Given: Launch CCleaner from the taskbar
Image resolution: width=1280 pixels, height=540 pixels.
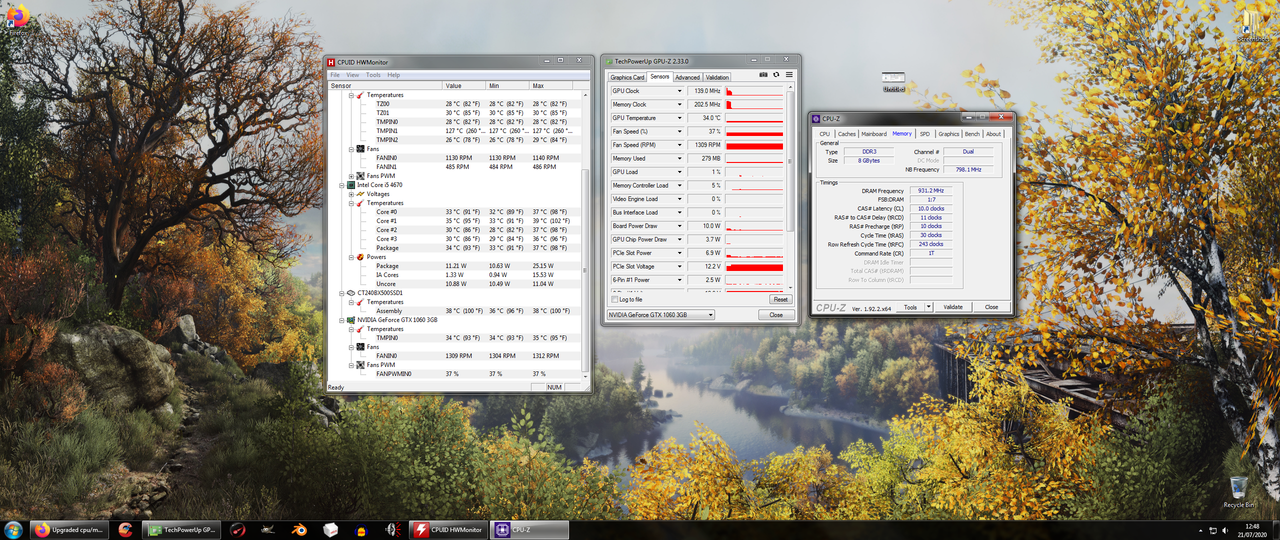Looking at the screenshot, I should [125, 530].
